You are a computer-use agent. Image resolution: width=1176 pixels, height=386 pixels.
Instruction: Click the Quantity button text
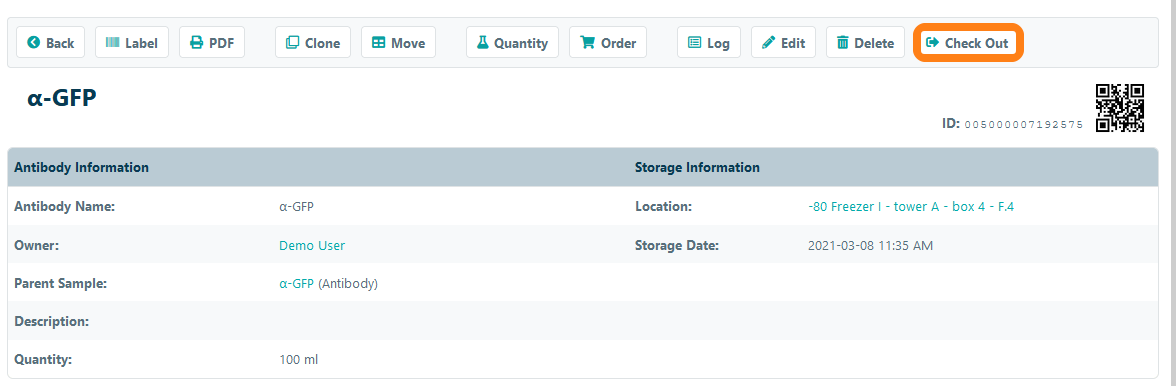click(x=520, y=43)
